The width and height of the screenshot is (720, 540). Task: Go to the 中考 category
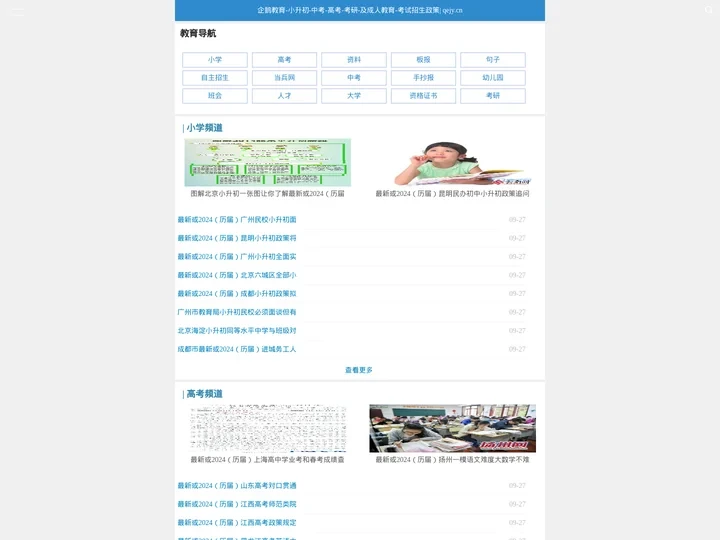pos(354,78)
